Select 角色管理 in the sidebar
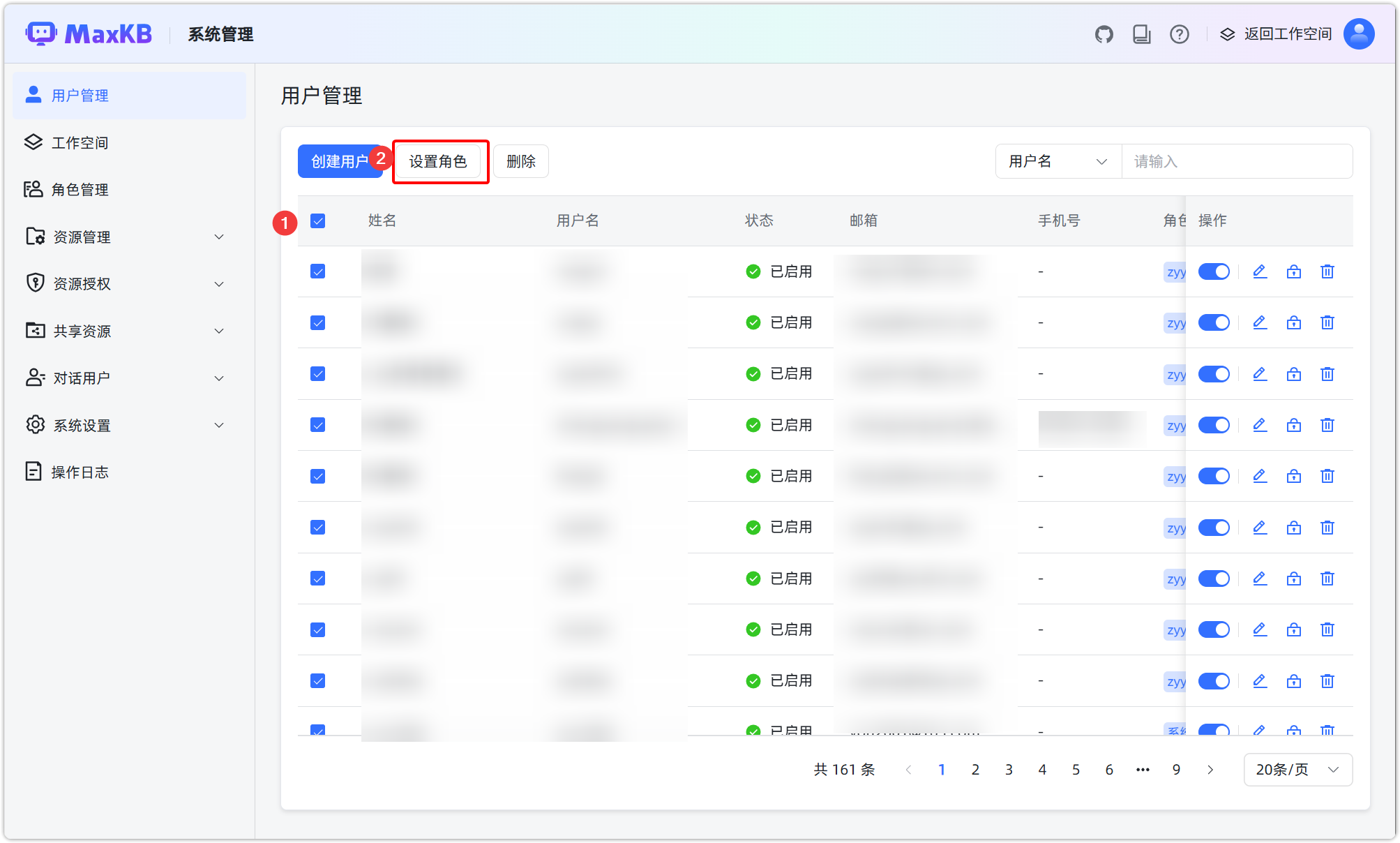This screenshot has width=1400, height=843. (79, 189)
